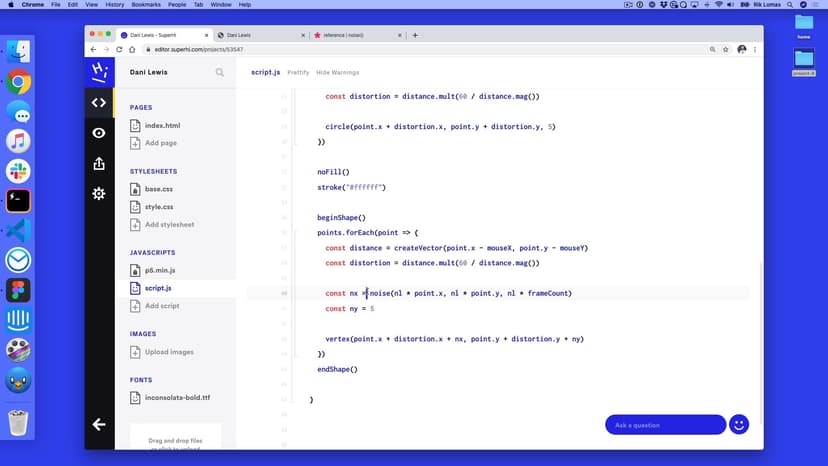
Task: Open the code editor view icon
Action: (x=99, y=102)
